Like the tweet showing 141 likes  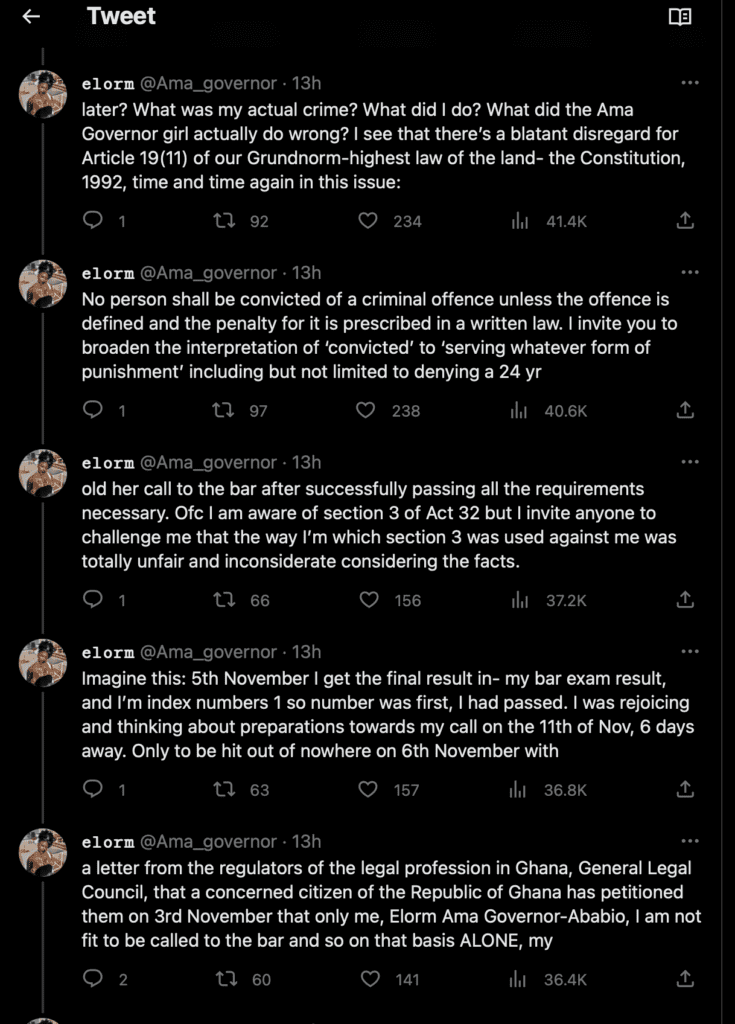tap(369, 979)
